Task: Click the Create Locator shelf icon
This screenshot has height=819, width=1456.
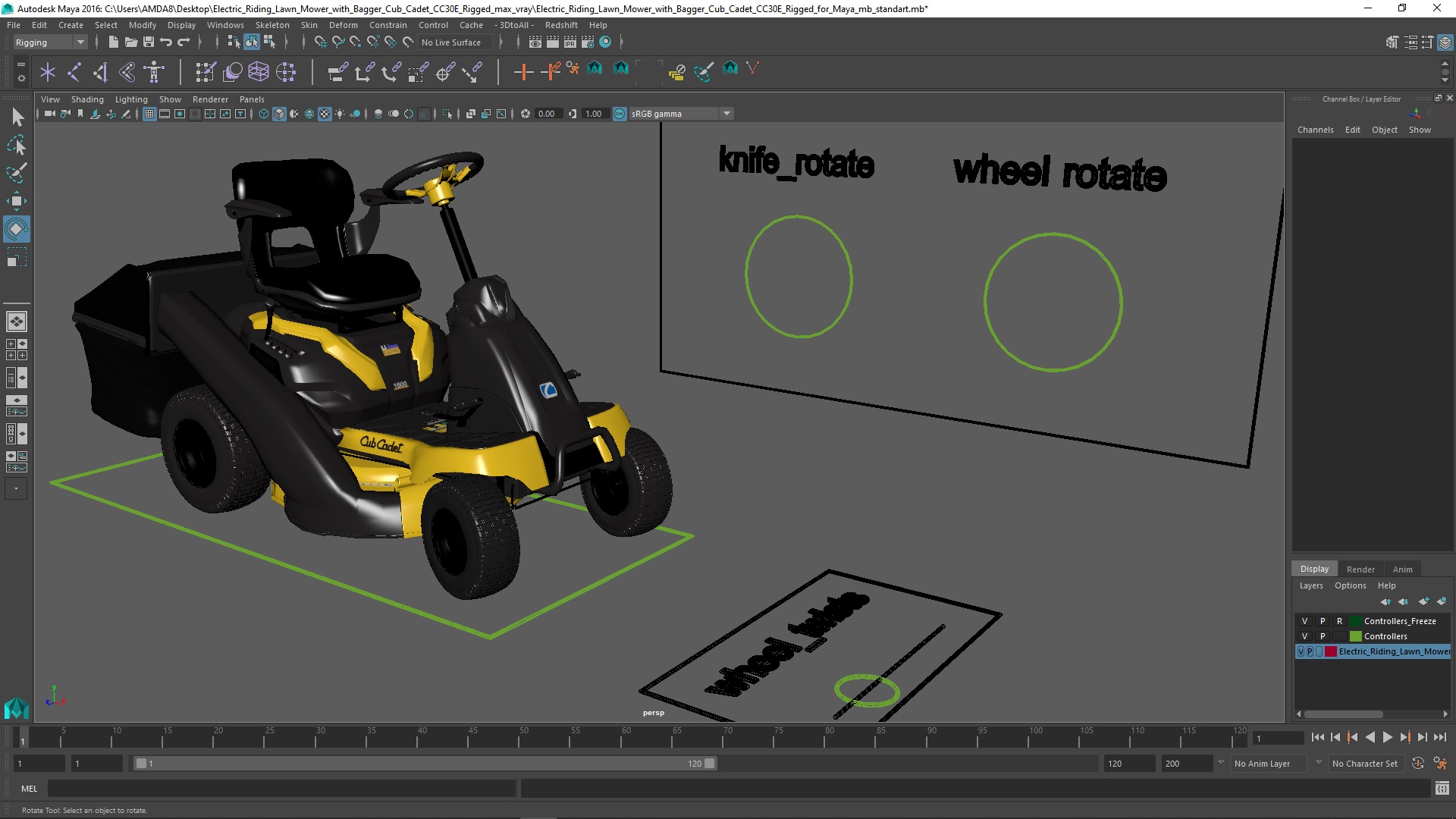Action: (48, 72)
